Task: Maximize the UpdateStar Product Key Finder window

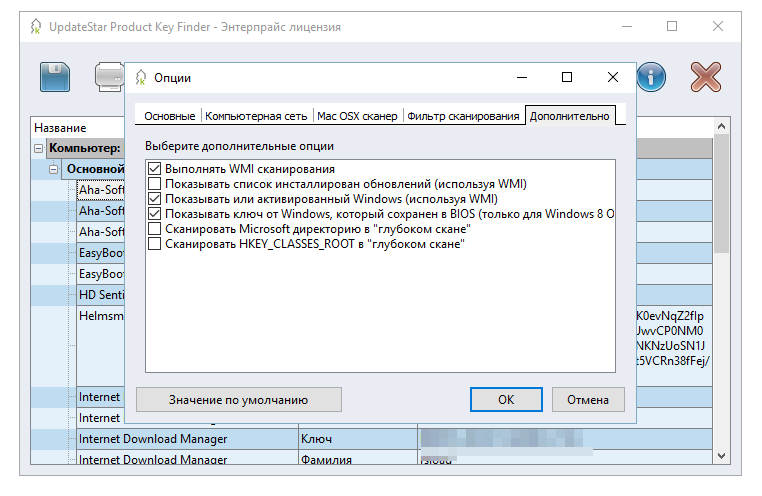Action: pyautogui.click(x=672, y=26)
